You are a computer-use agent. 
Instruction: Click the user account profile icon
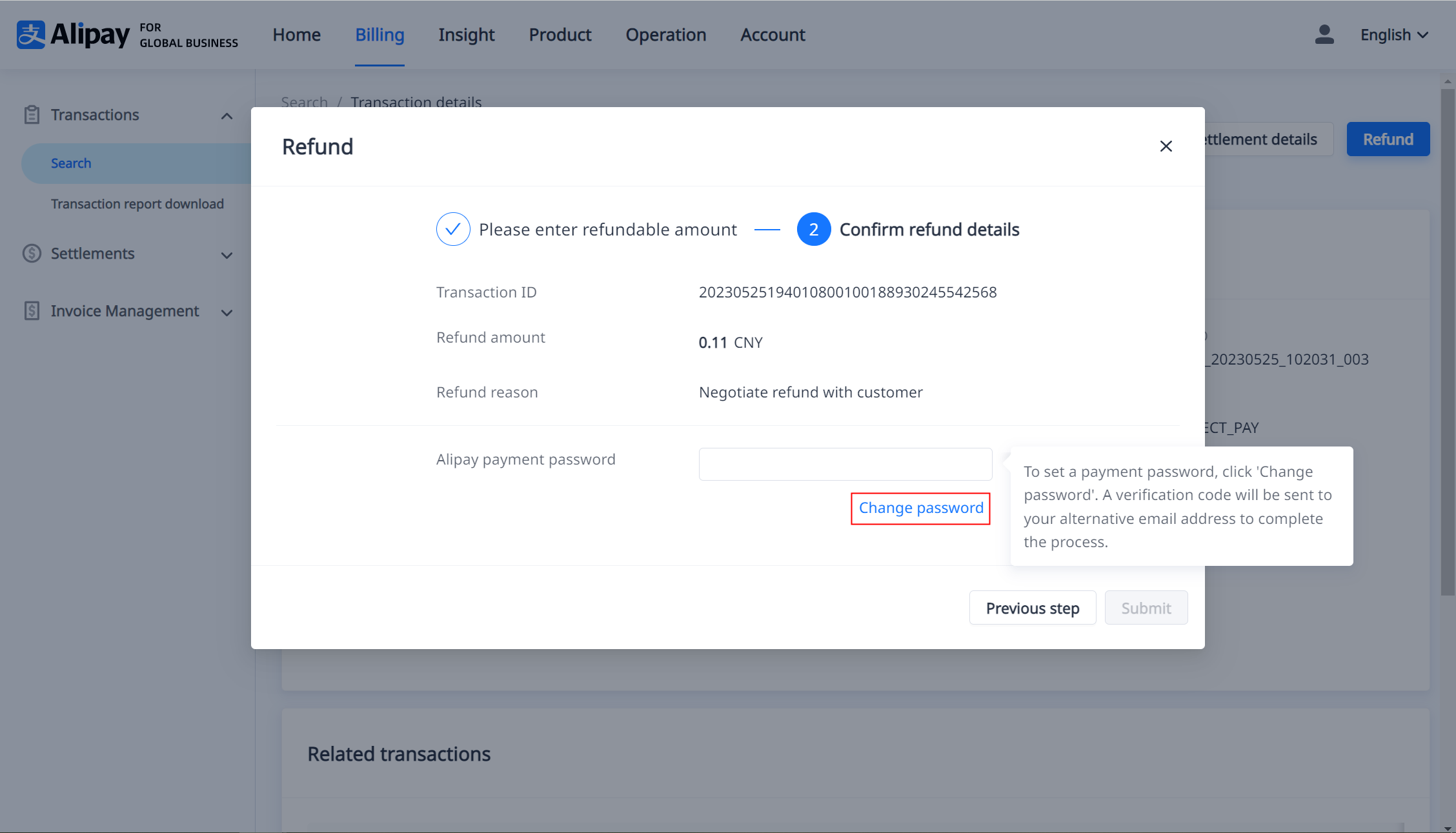[1322, 34]
